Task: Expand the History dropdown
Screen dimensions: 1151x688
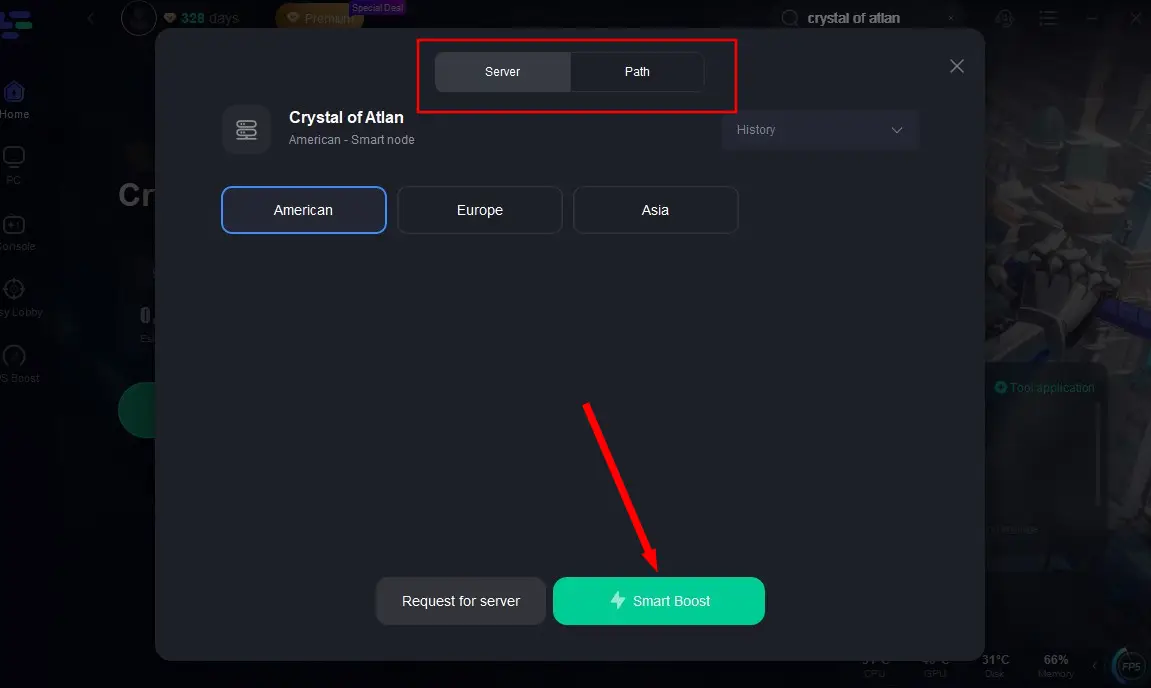Action: click(820, 130)
